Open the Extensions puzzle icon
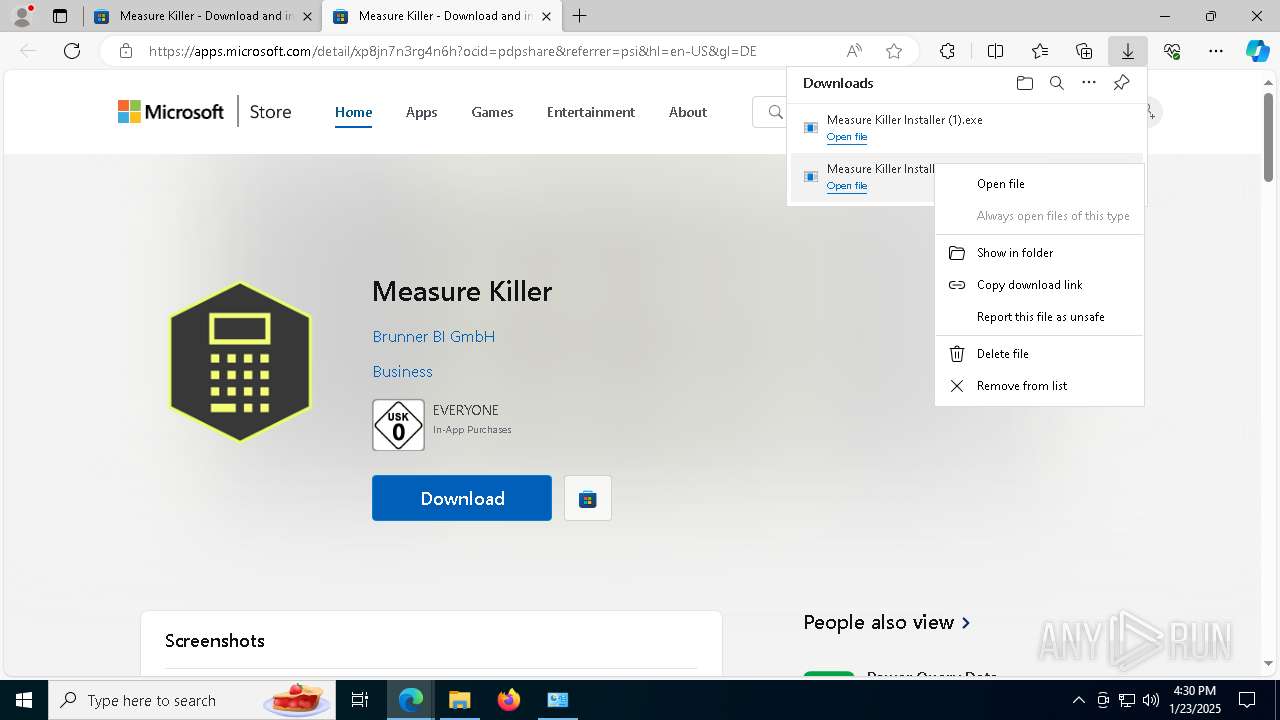Image resolution: width=1280 pixels, height=720 pixels. pyautogui.click(x=947, y=51)
